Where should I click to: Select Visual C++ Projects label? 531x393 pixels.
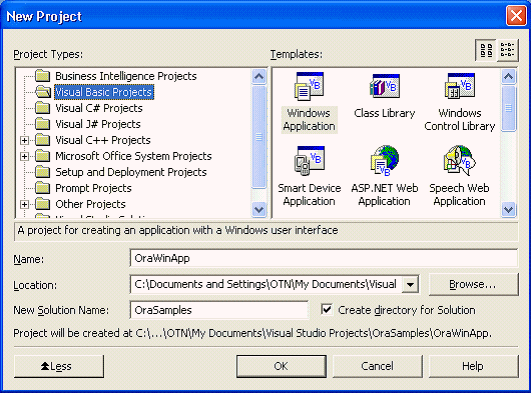click(103, 140)
